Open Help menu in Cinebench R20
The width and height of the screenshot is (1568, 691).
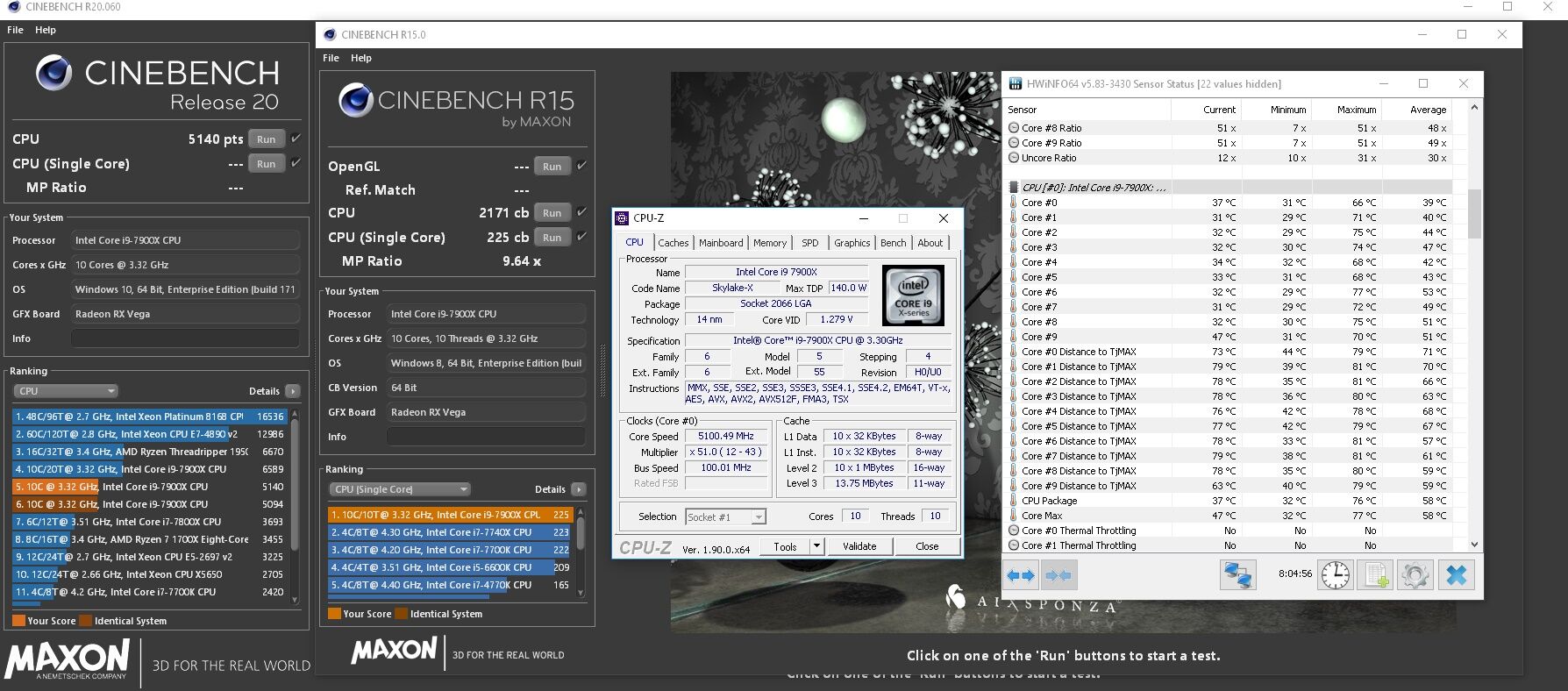point(46,30)
